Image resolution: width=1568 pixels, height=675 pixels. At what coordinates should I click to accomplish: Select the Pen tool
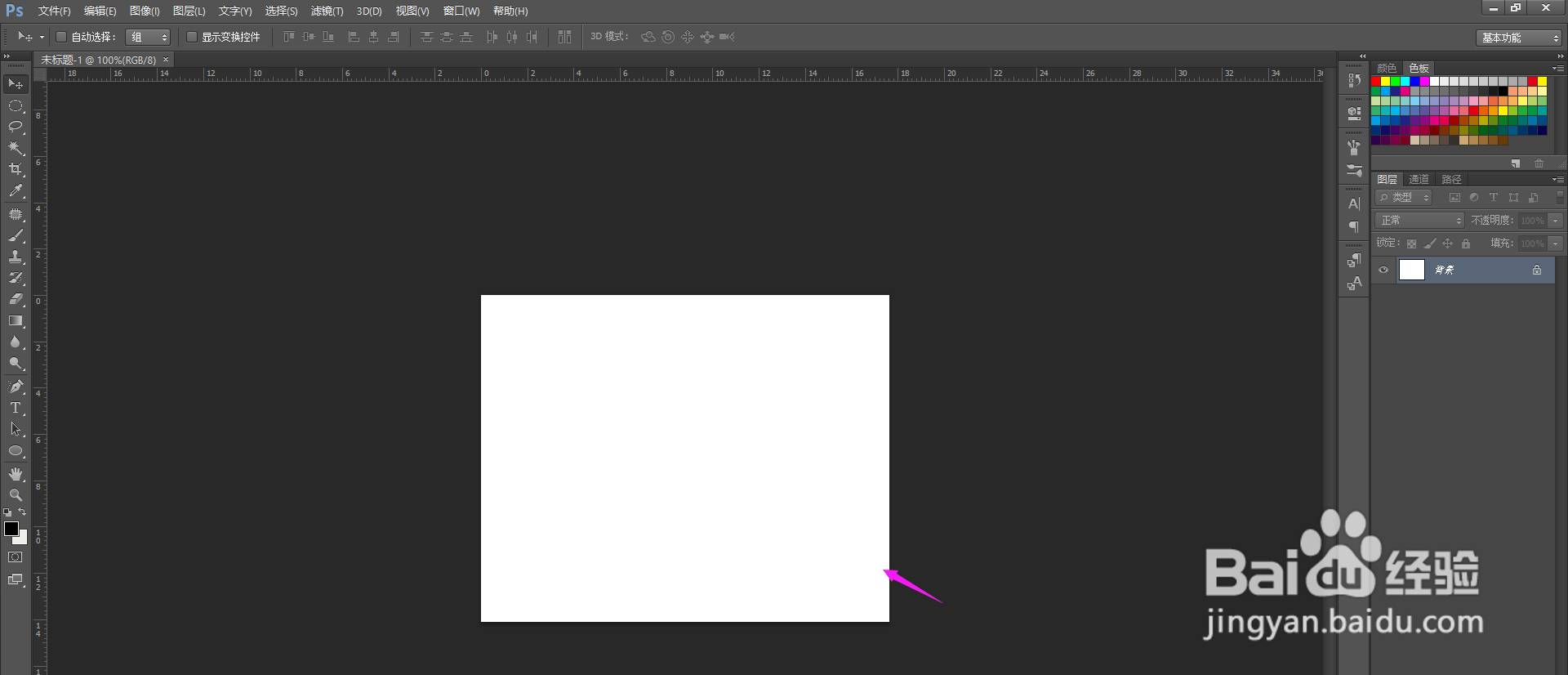(x=16, y=387)
